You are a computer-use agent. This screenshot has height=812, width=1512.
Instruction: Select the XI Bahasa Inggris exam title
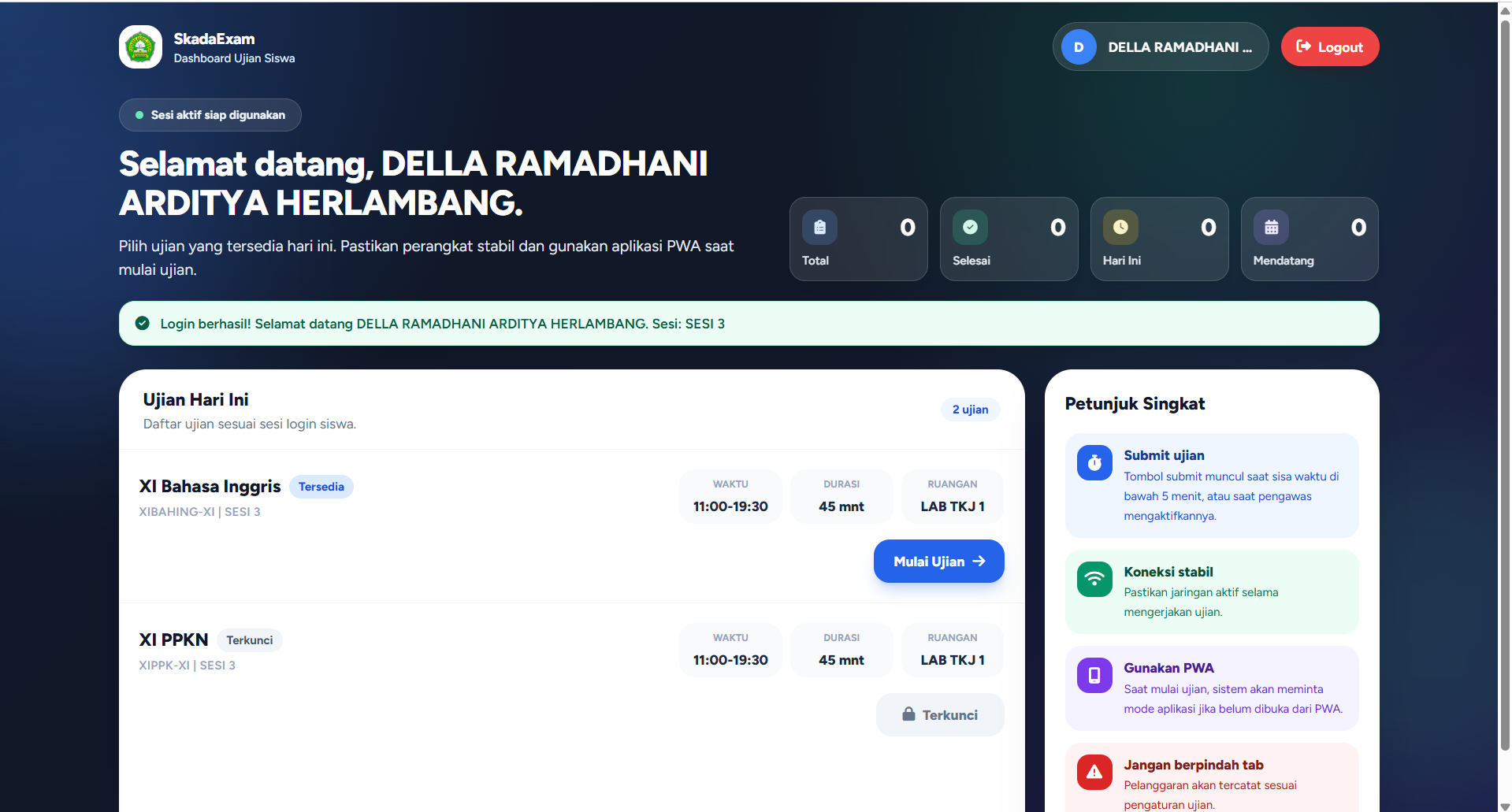pyautogui.click(x=210, y=487)
